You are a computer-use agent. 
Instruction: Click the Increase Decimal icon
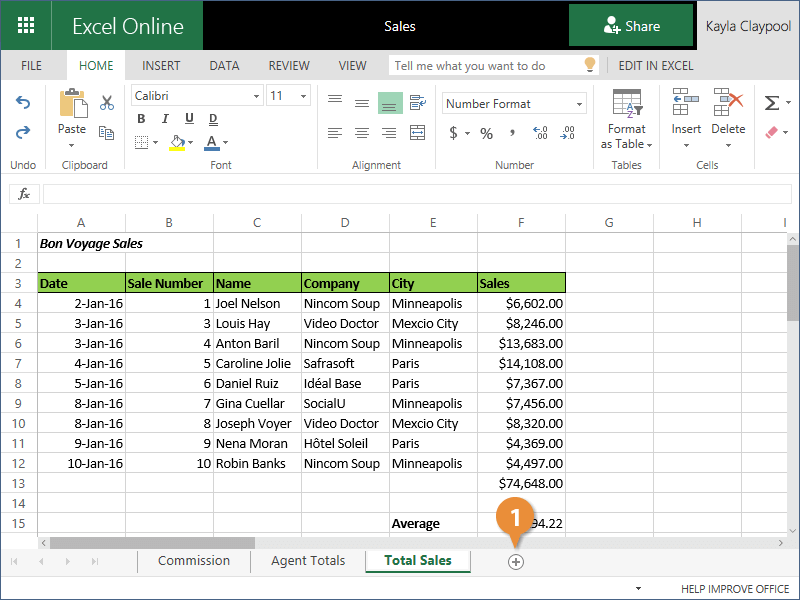coord(541,133)
